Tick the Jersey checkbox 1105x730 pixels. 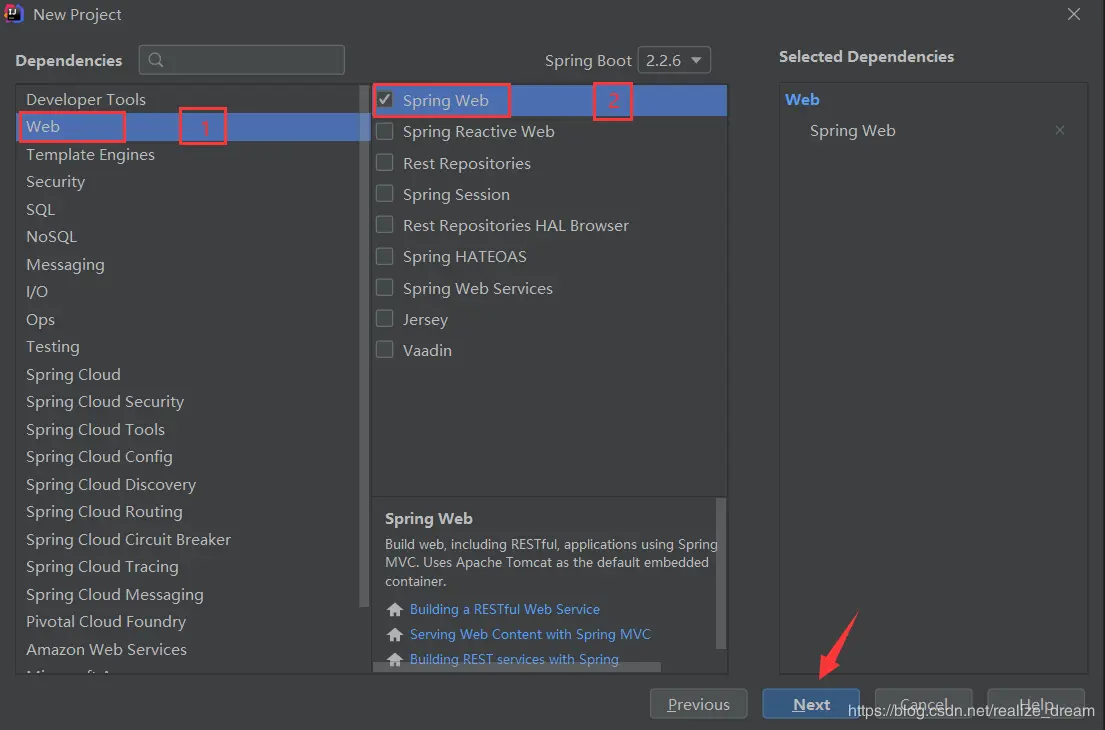pos(385,318)
